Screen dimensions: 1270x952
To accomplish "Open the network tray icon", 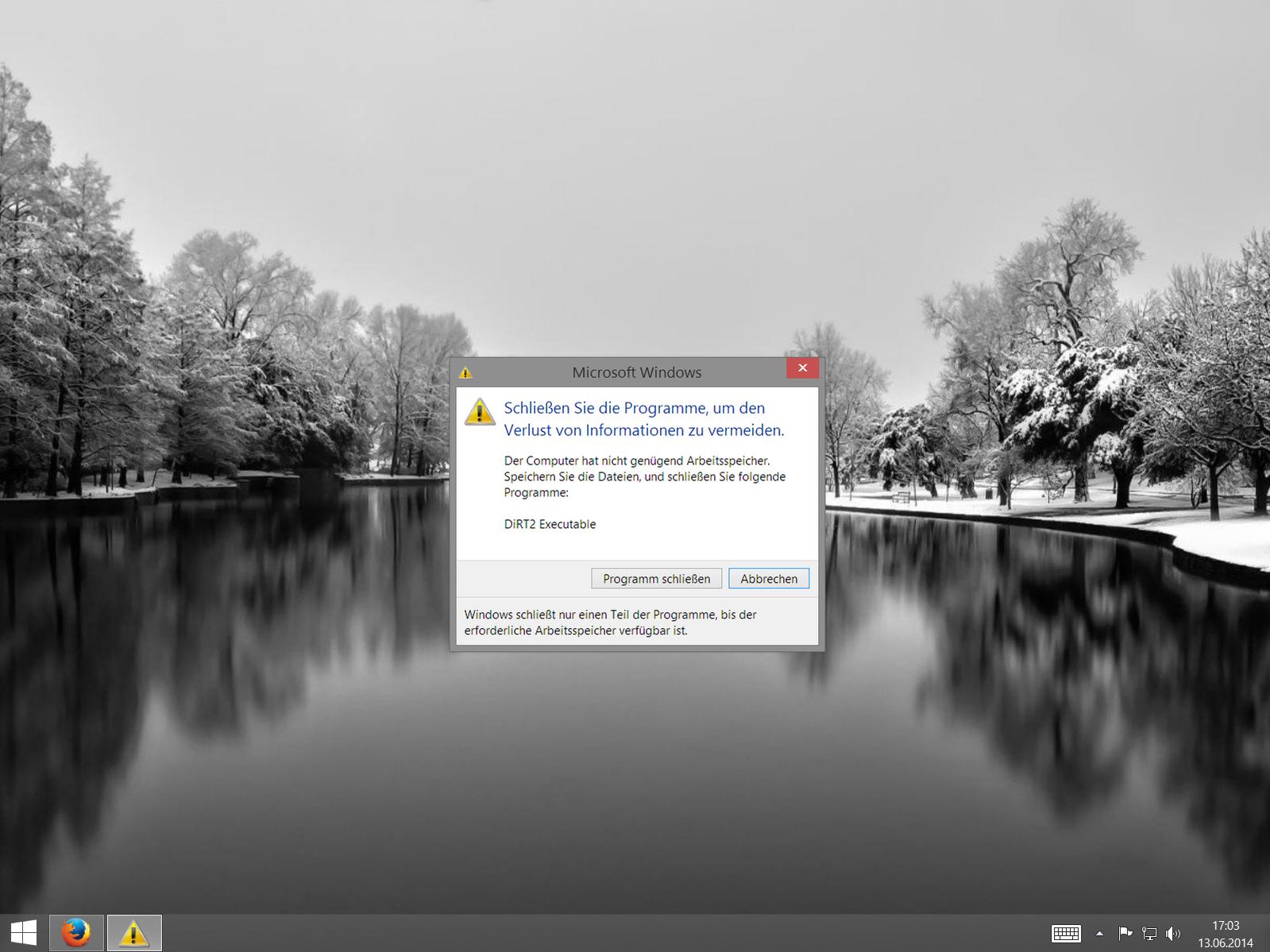I will coord(1148,934).
